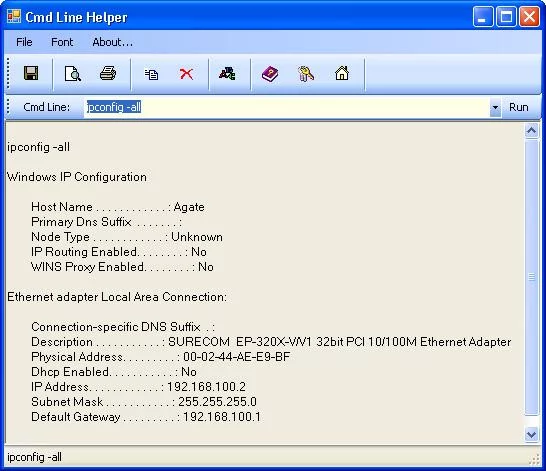Click into the Cmd Line input field
546x471 pixels.
click(x=286, y=107)
